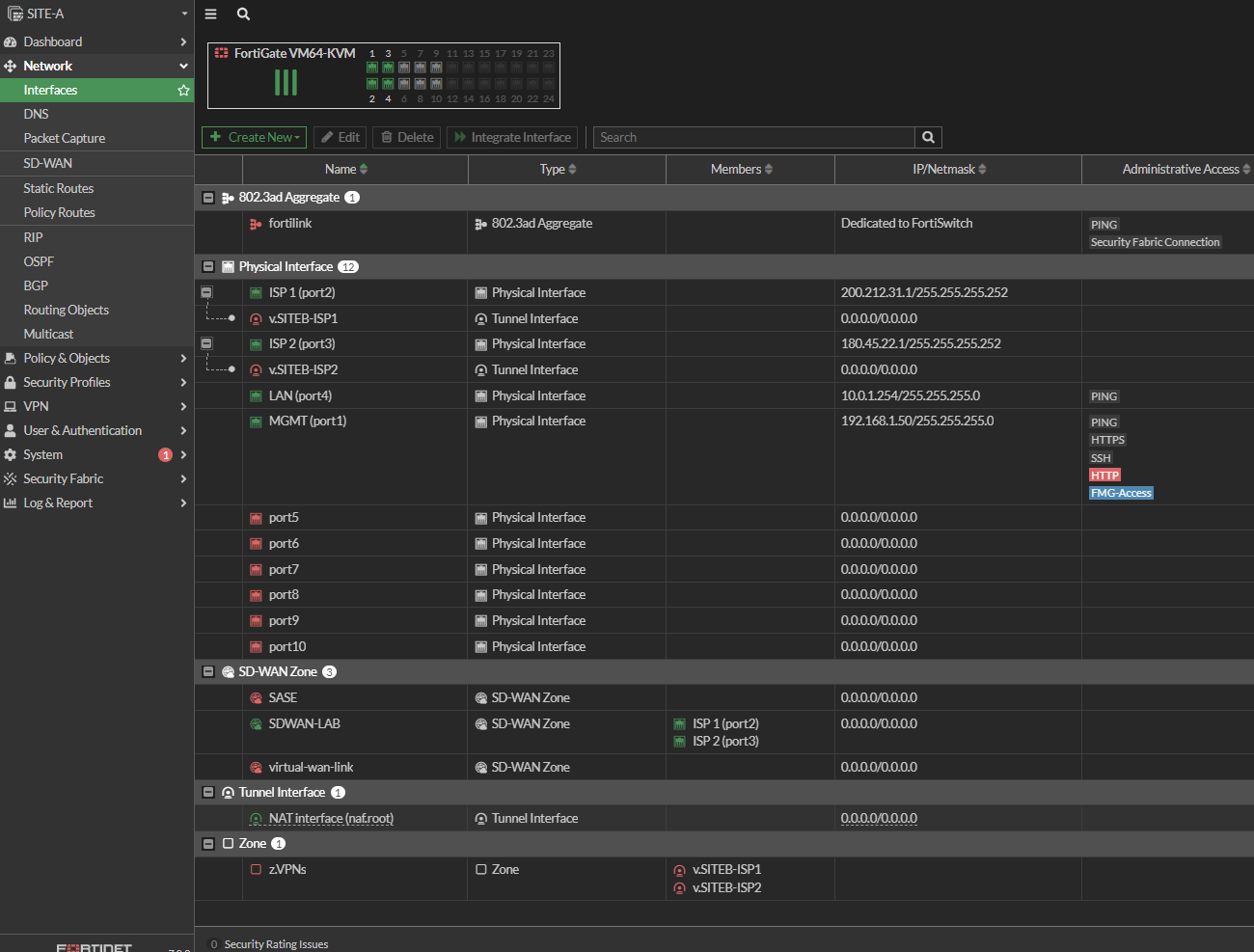
Task: Click the red HTTP access badge
Action: coord(1104,476)
